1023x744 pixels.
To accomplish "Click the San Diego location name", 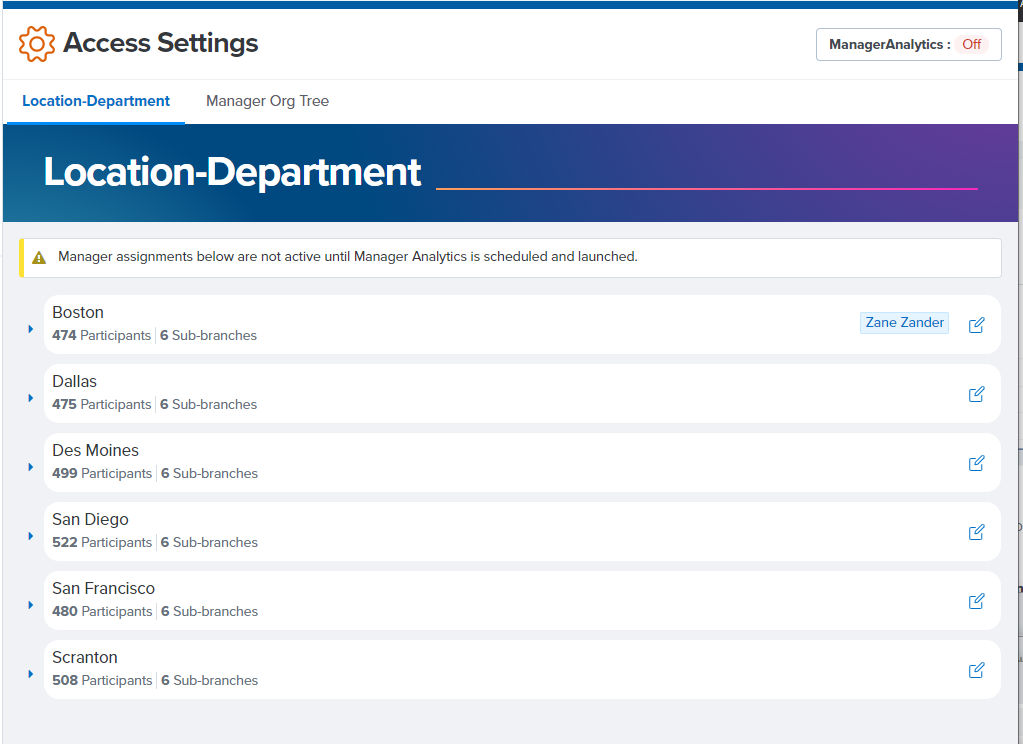I will pyautogui.click(x=90, y=519).
